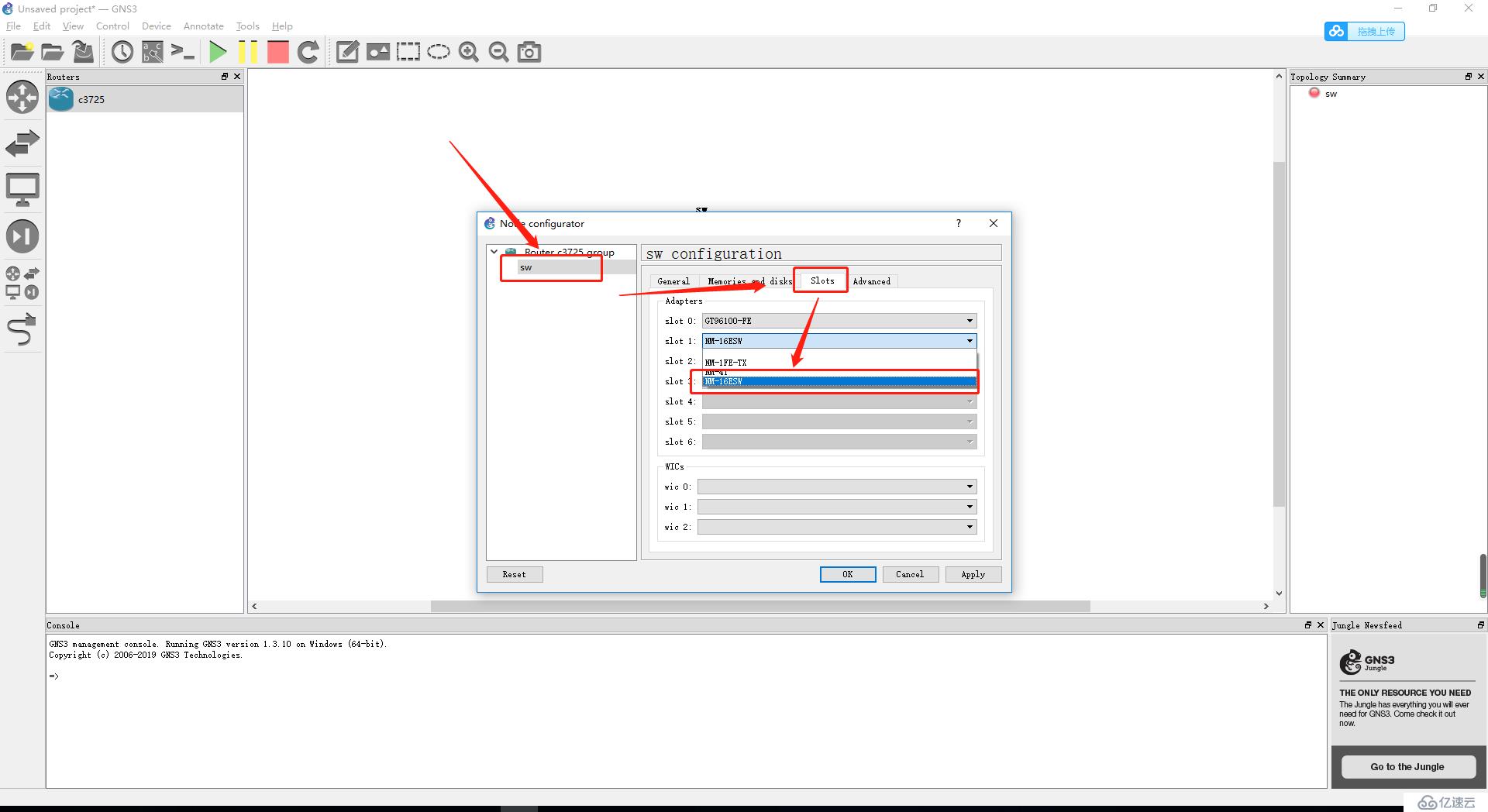Browse security devices sidebar icon
The width and height of the screenshot is (1488, 812).
(22, 236)
